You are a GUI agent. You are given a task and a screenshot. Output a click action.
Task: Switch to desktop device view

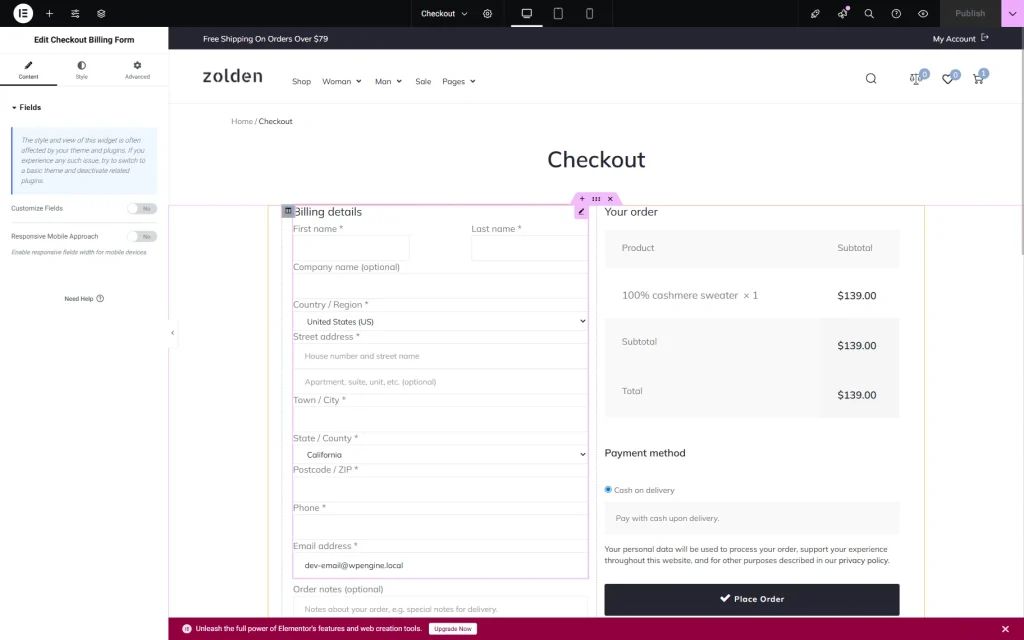click(527, 13)
